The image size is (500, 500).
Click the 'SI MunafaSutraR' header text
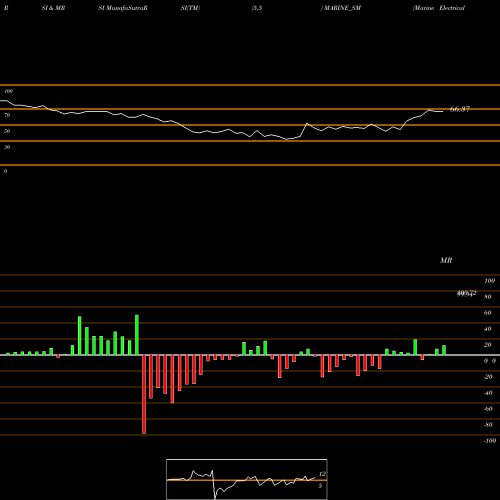(123, 8)
